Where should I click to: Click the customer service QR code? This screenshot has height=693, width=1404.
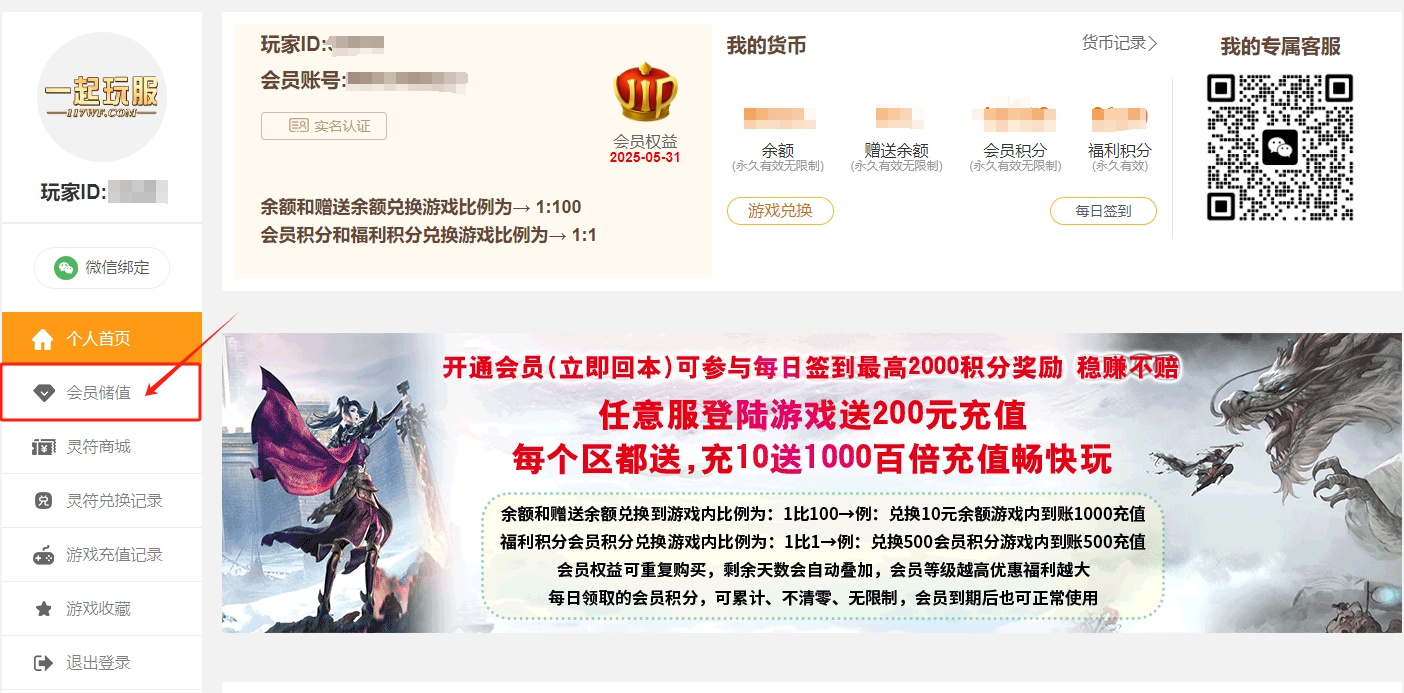(x=1280, y=147)
